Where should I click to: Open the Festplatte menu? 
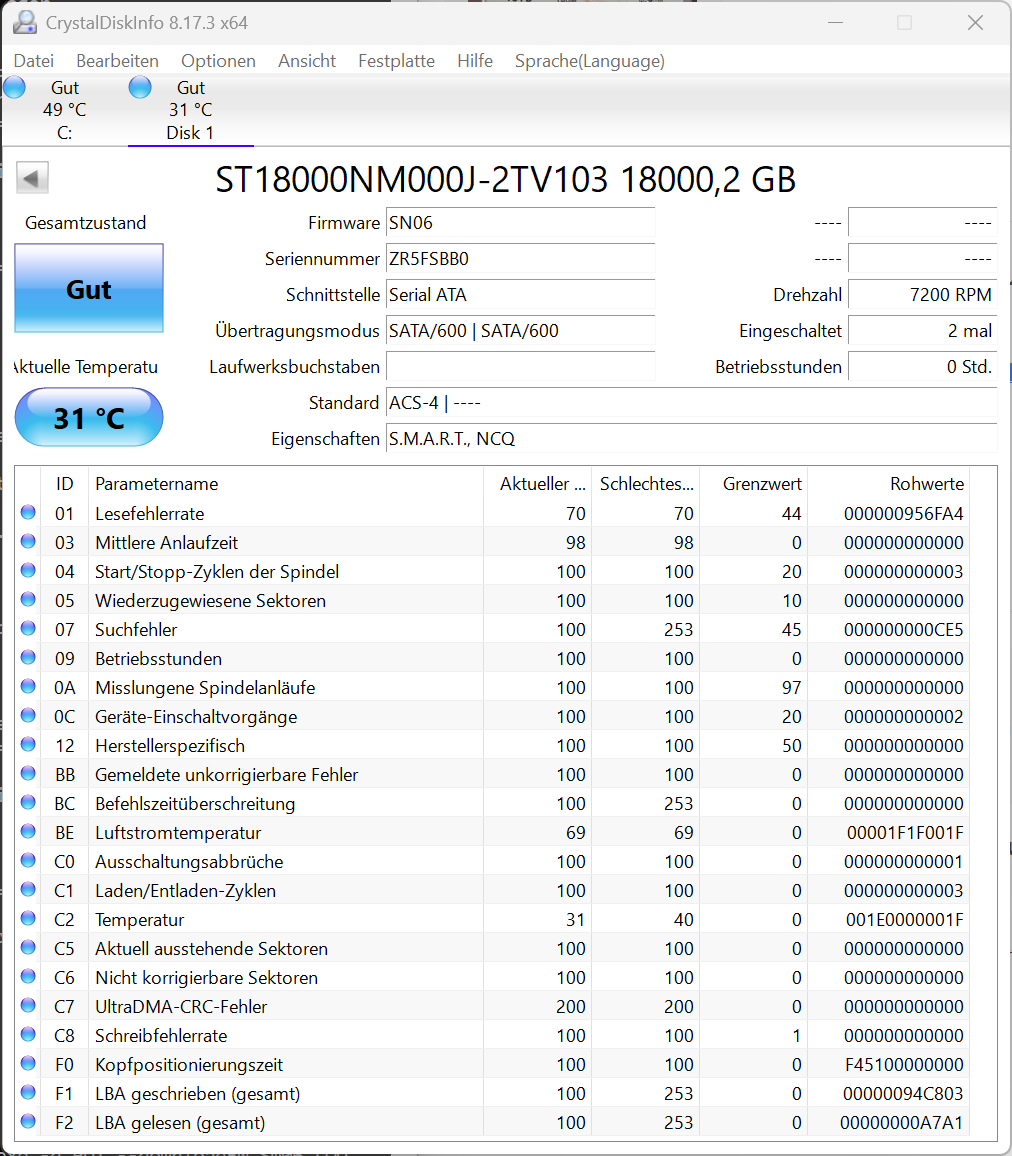click(397, 60)
